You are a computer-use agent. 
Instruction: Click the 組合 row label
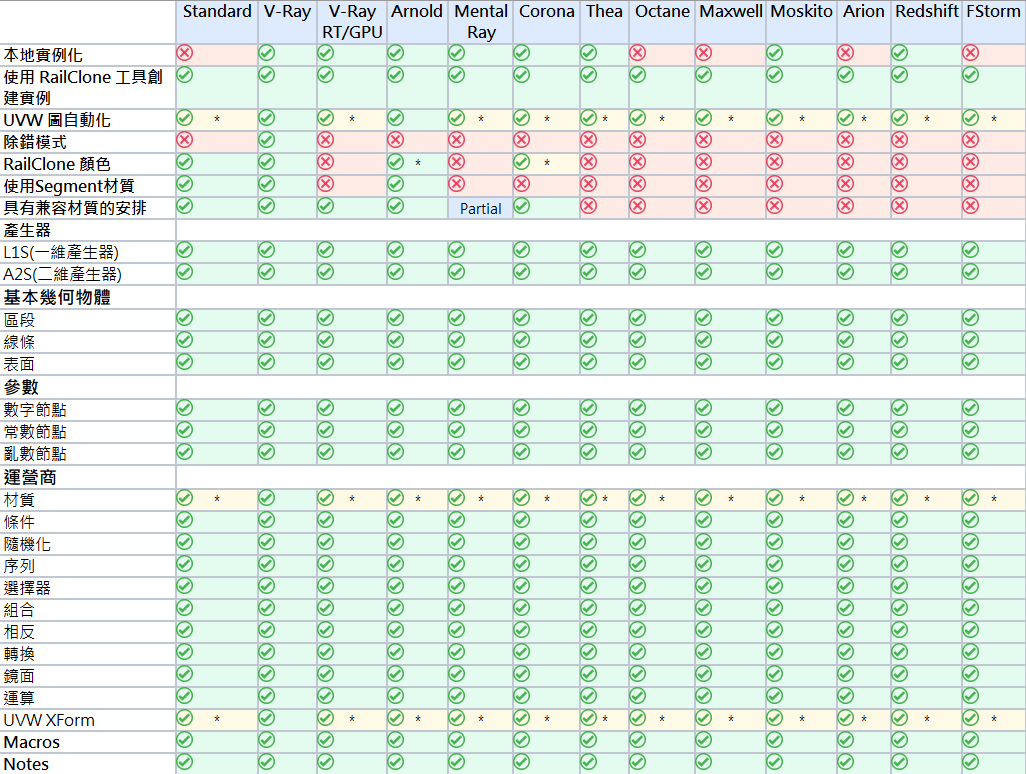19,610
